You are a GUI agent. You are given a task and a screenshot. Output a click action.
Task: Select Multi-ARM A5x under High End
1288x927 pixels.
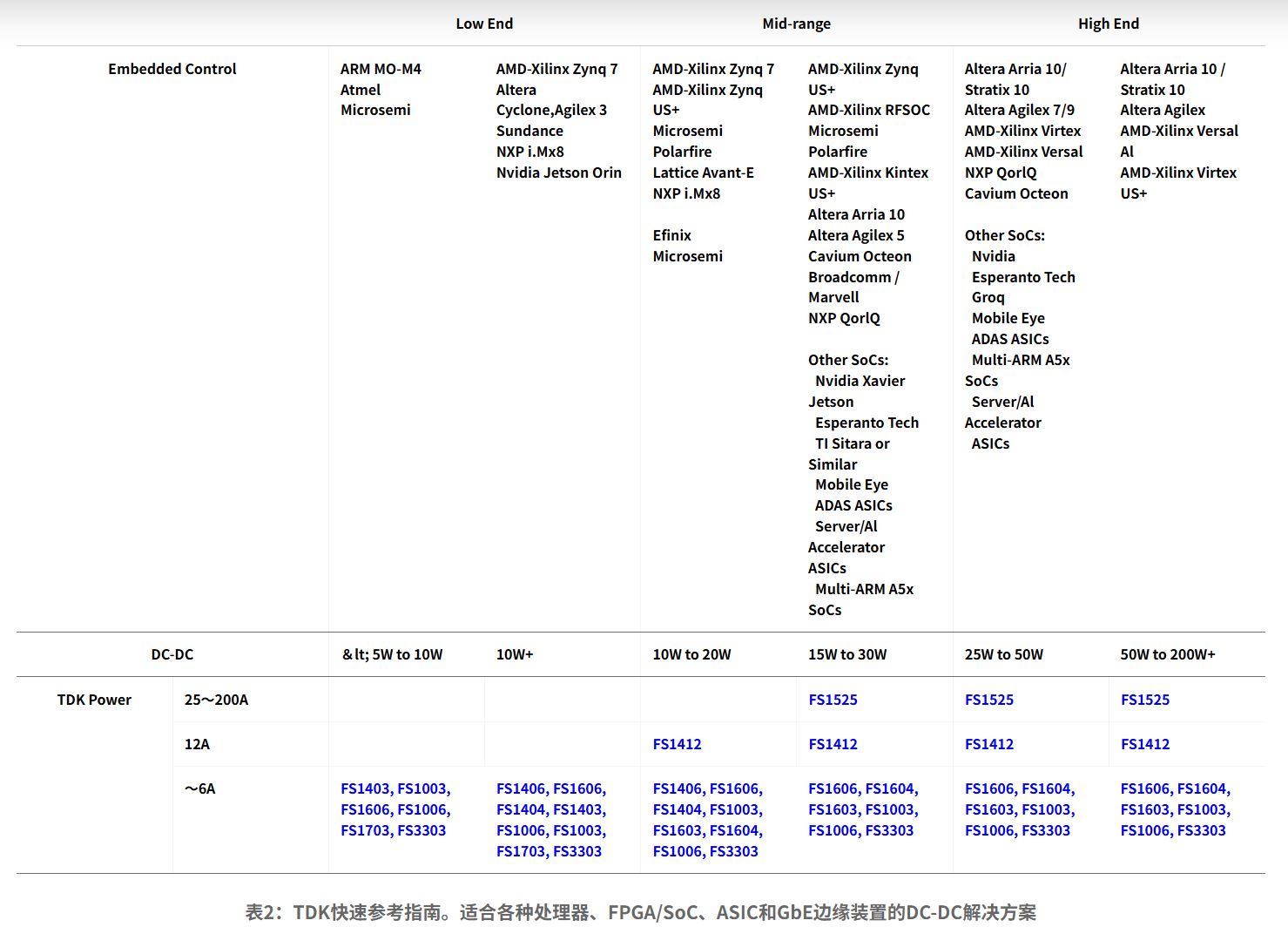(x=1021, y=360)
